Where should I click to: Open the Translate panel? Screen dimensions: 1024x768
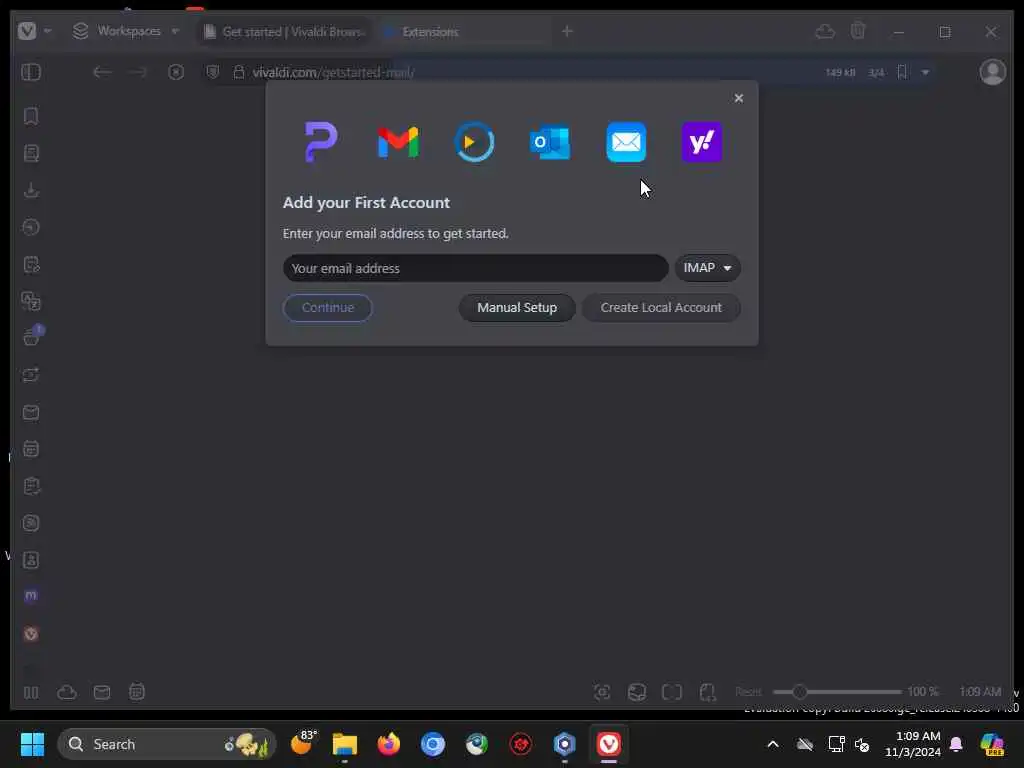click(31, 301)
